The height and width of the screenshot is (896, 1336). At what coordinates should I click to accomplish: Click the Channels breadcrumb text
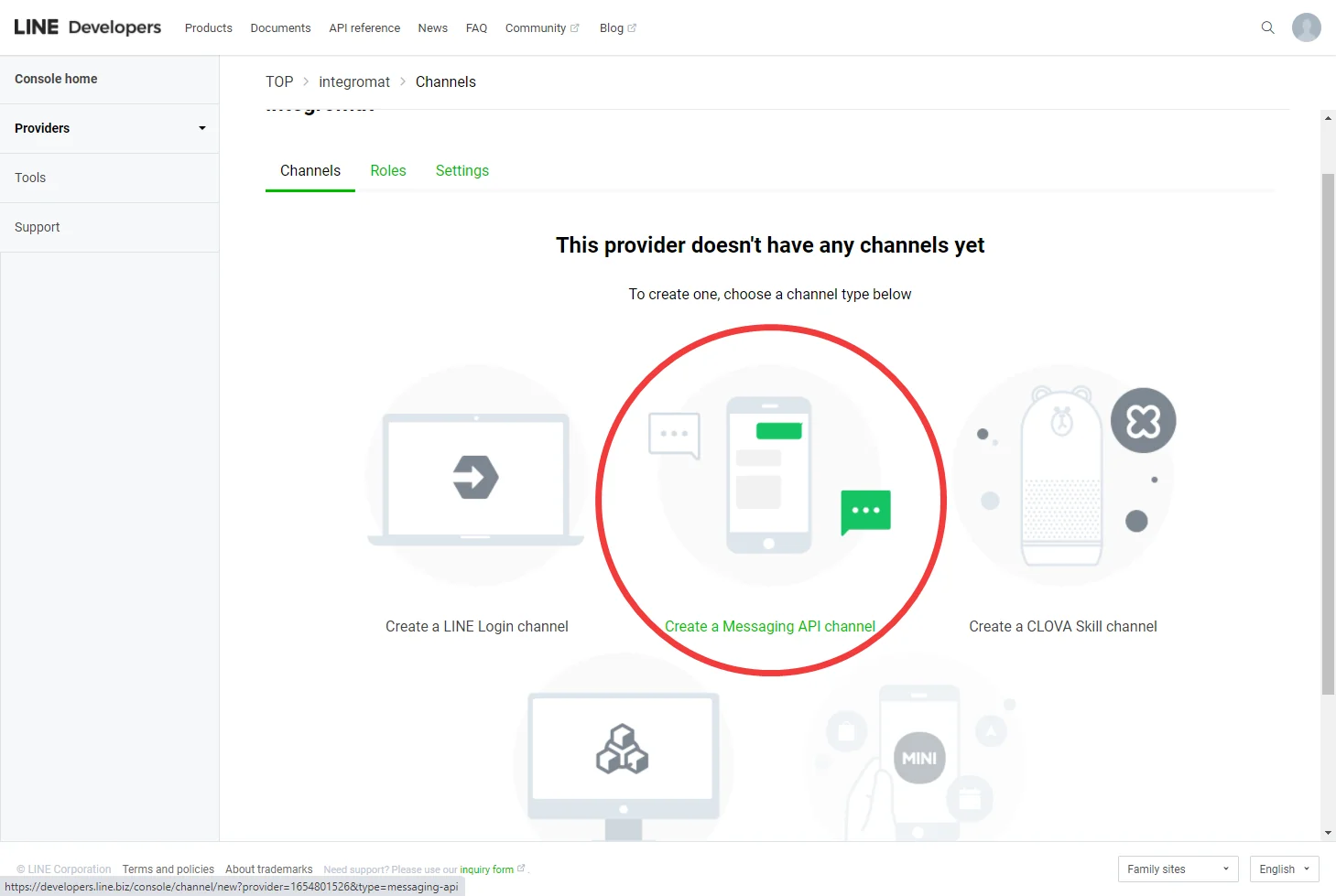point(446,81)
